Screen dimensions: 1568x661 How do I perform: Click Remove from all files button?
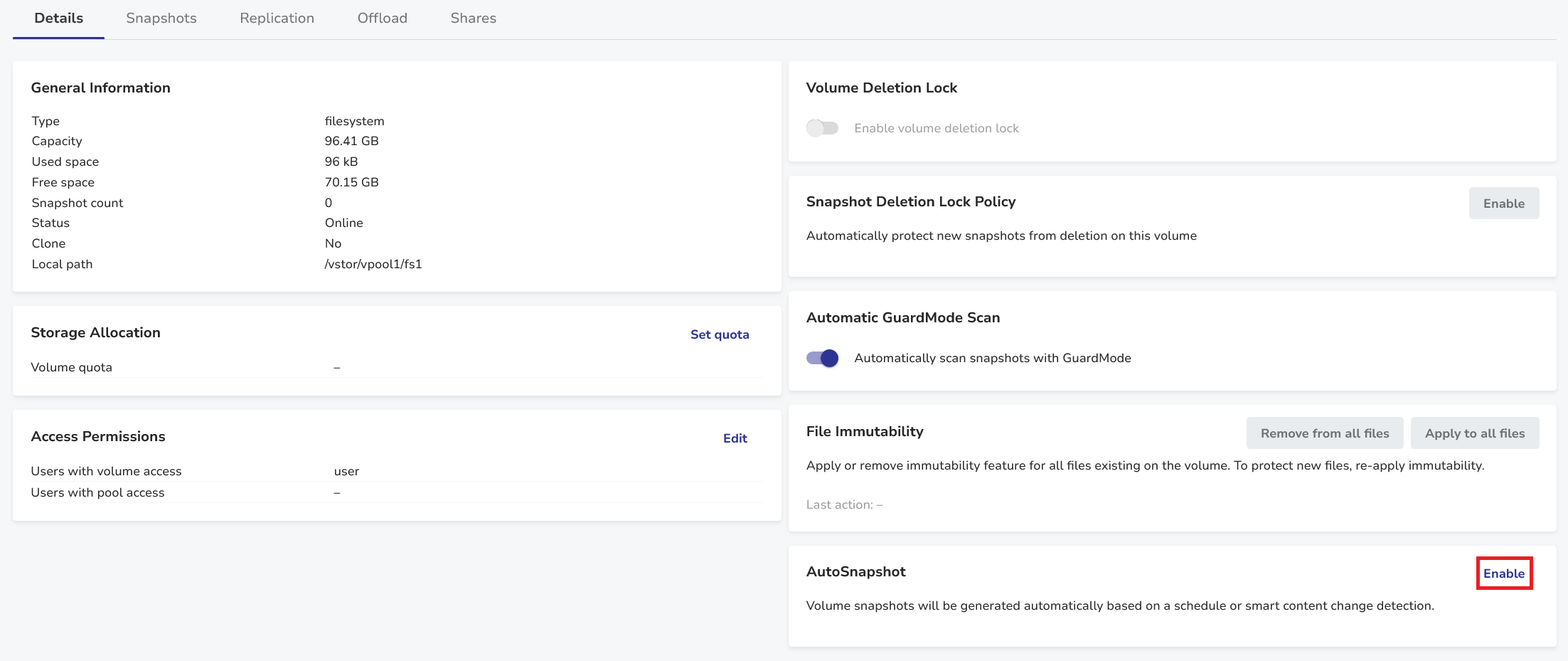tap(1324, 433)
